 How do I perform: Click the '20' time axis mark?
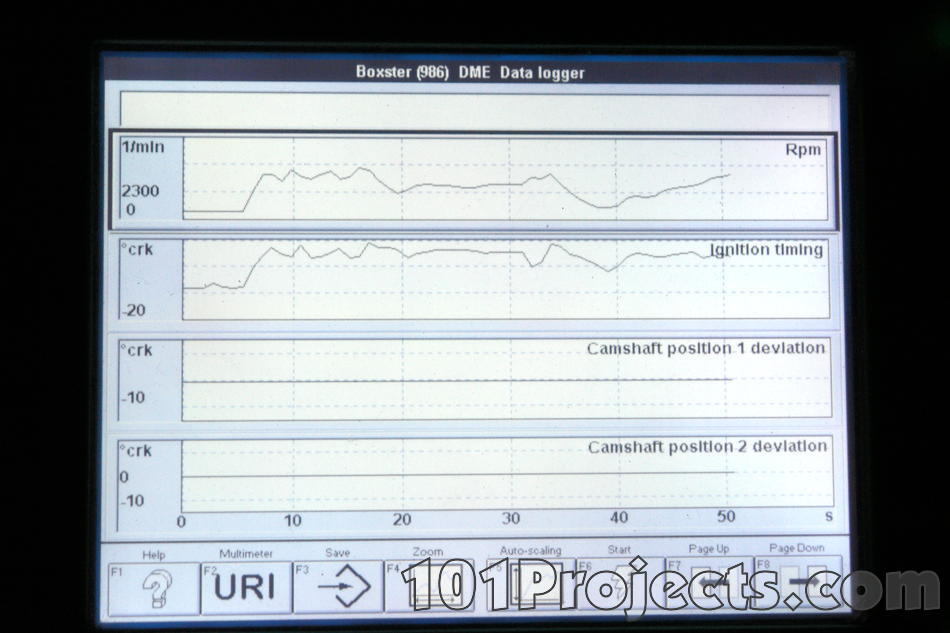[402, 519]
